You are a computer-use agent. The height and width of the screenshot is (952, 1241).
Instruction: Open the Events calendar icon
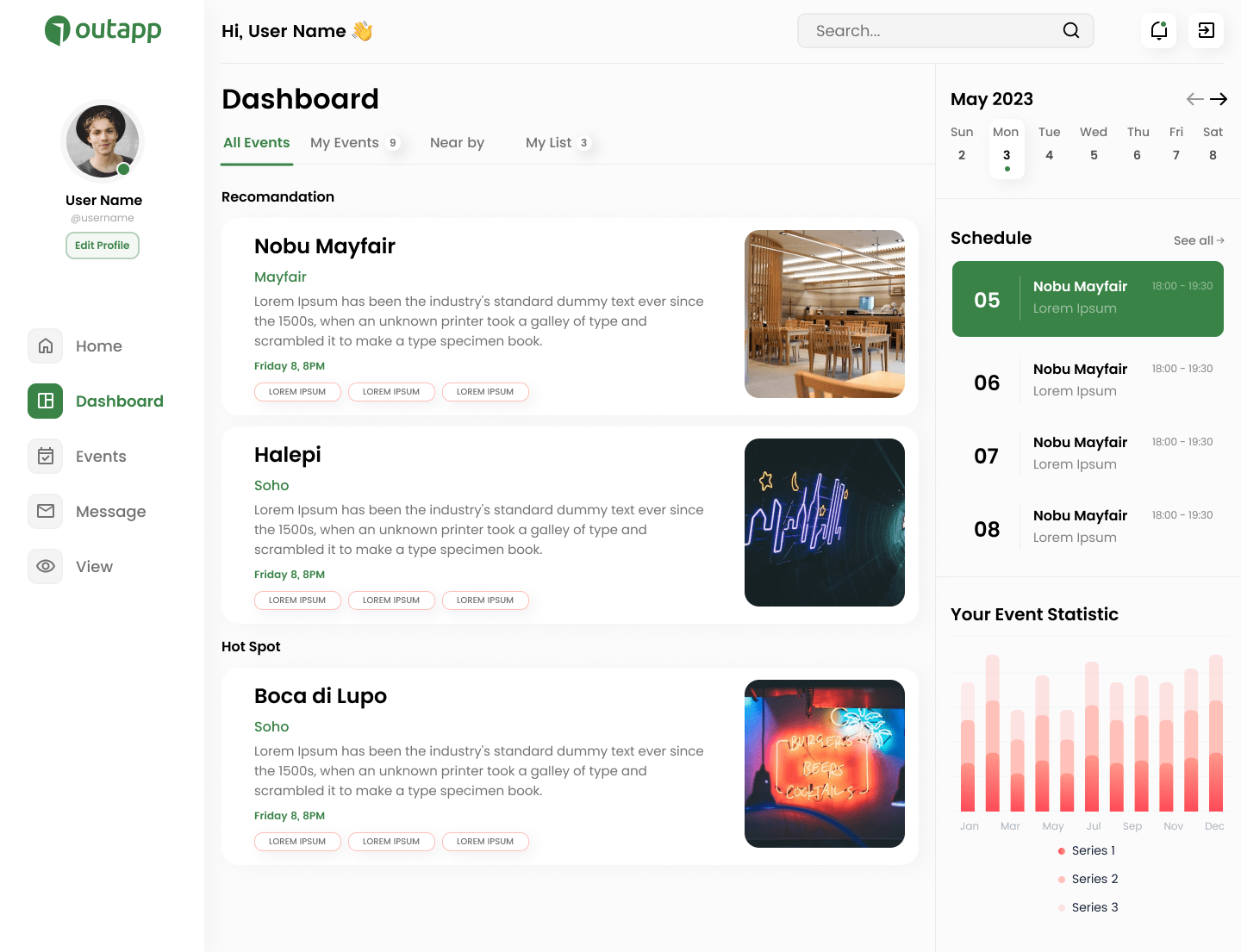[46, 457]
